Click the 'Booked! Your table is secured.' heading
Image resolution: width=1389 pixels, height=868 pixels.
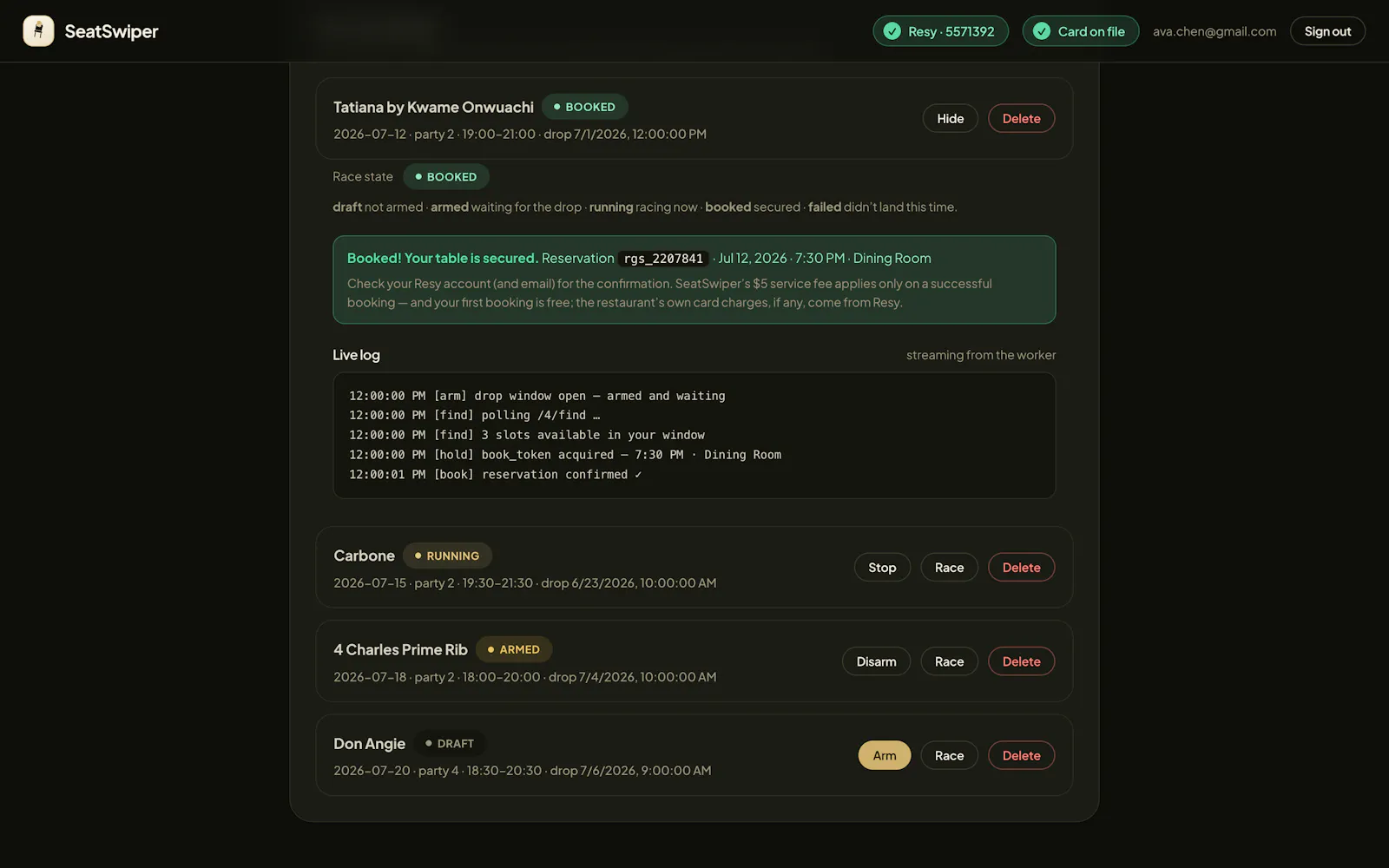[x=443, y=258]
